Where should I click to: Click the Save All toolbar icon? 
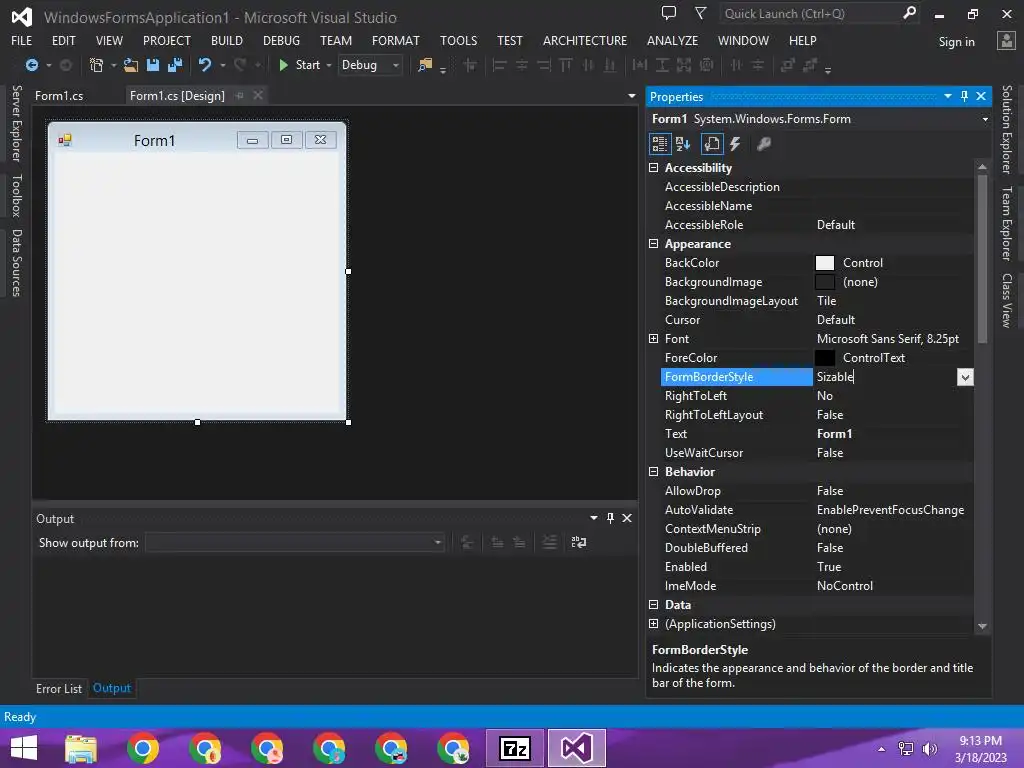[x=175, y=65]
